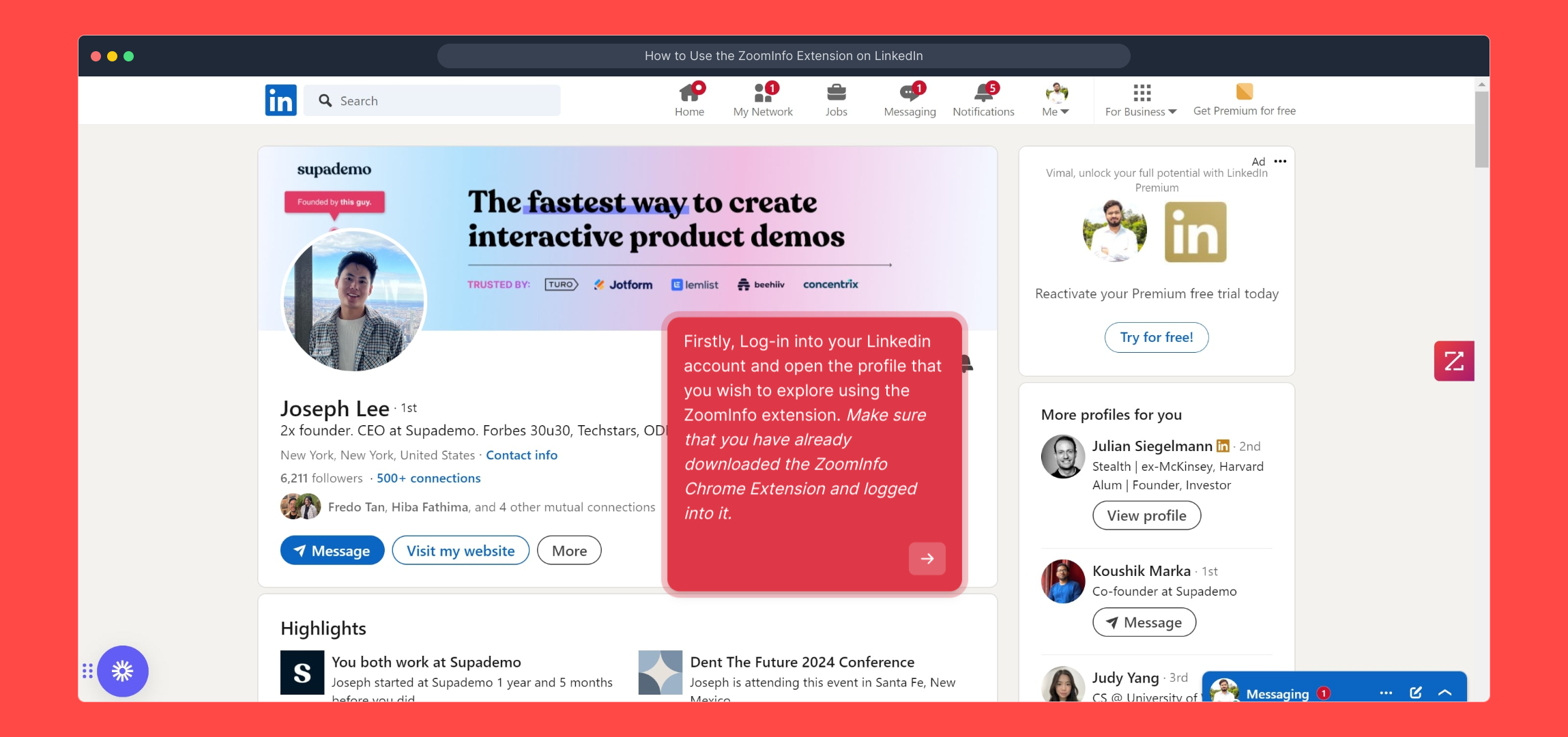Click Visit my website button
Screen dimensions: 1568x737
coord(461,551)
